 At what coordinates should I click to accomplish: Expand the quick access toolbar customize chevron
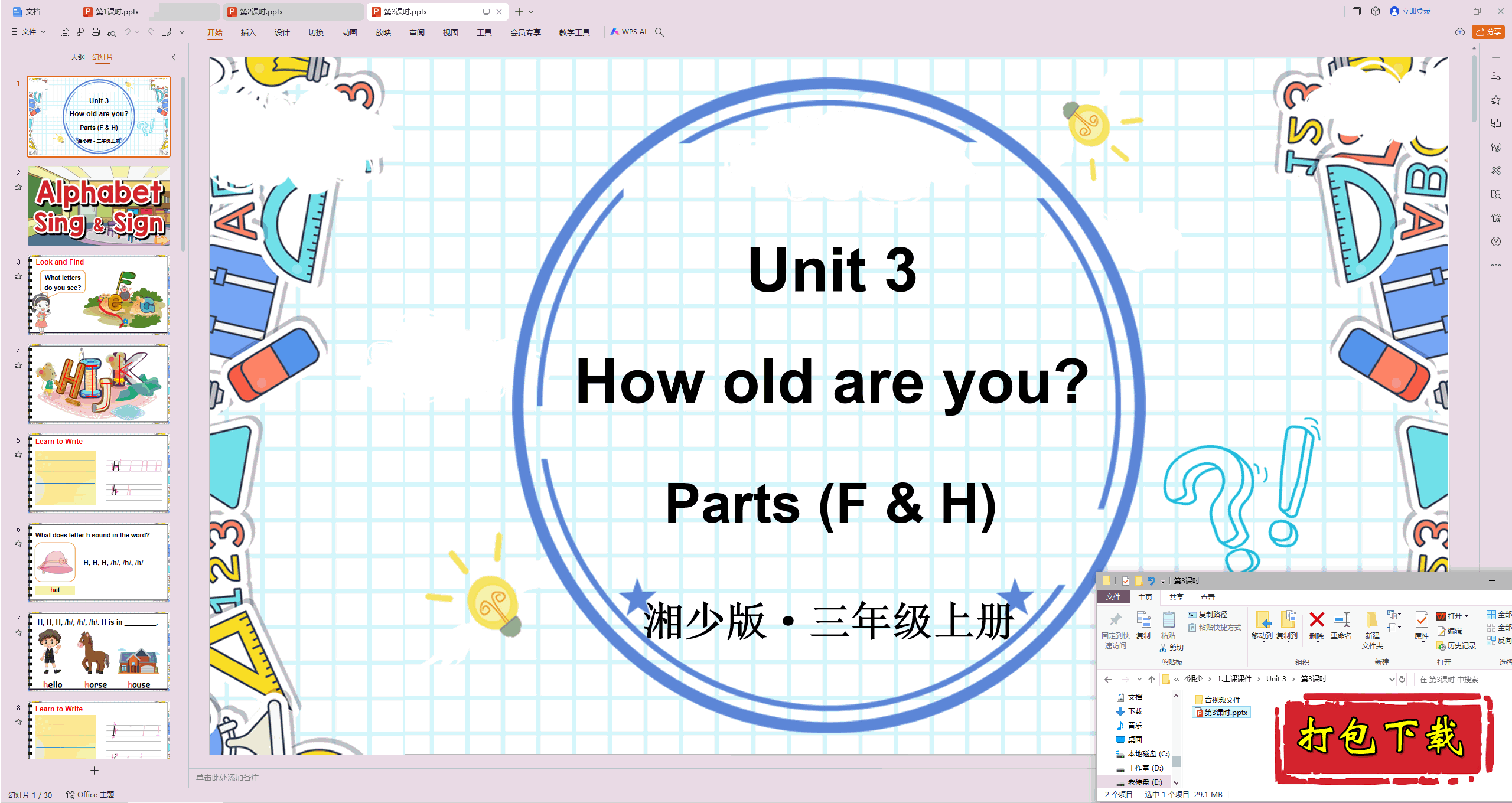coord(182,32)
